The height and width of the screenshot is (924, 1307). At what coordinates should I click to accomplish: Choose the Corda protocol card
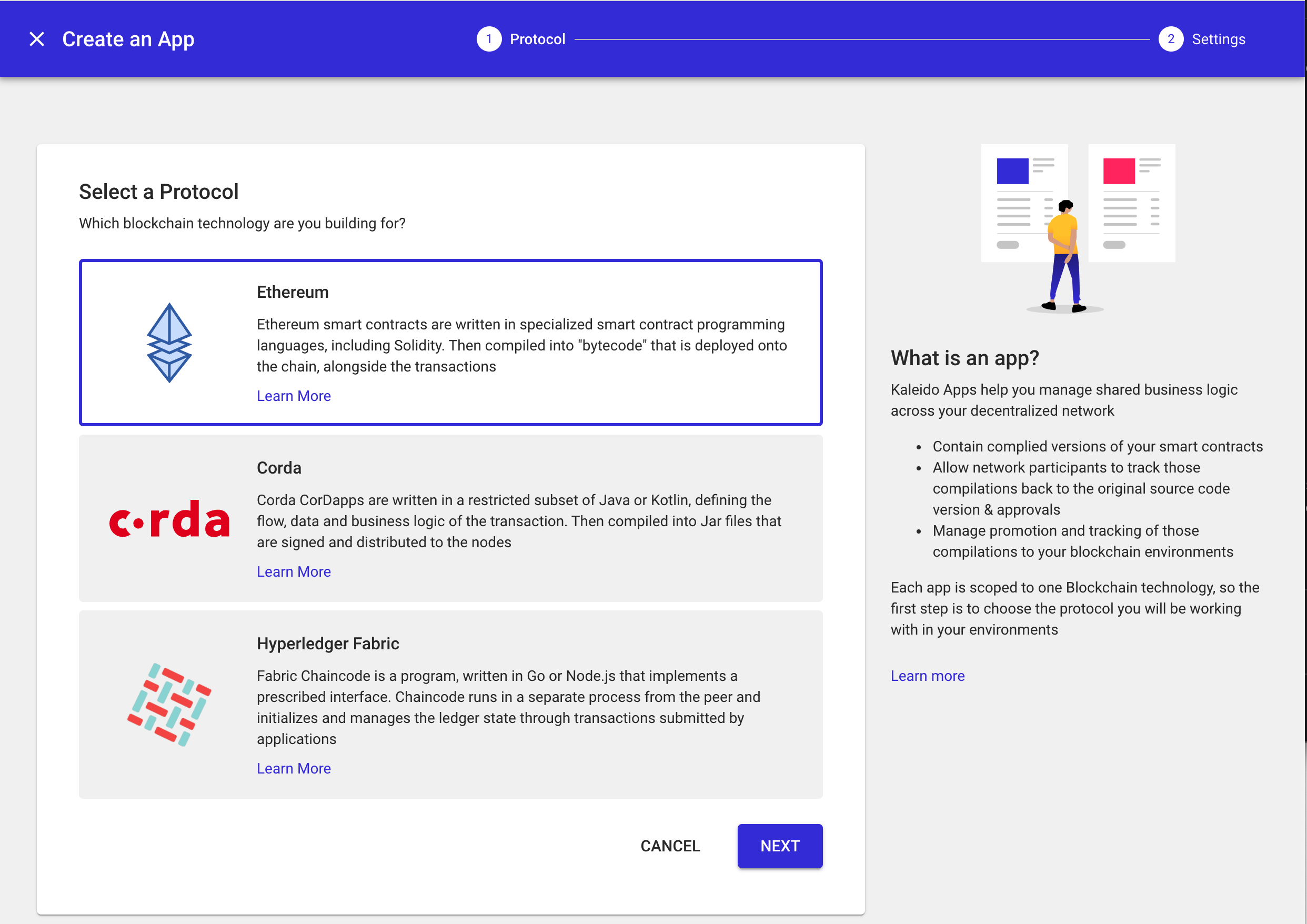[451, 518]
